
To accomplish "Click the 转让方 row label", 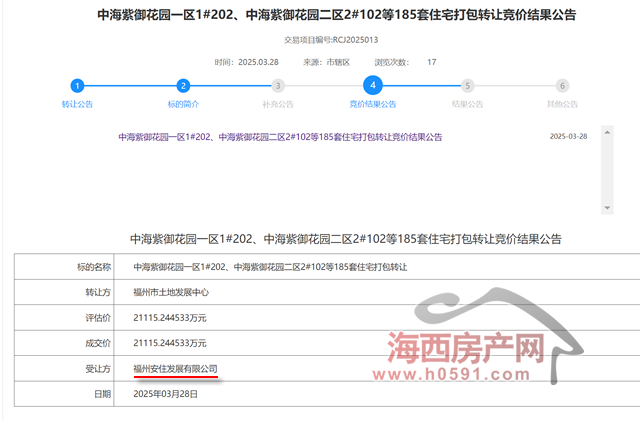I will click(98, 292).
